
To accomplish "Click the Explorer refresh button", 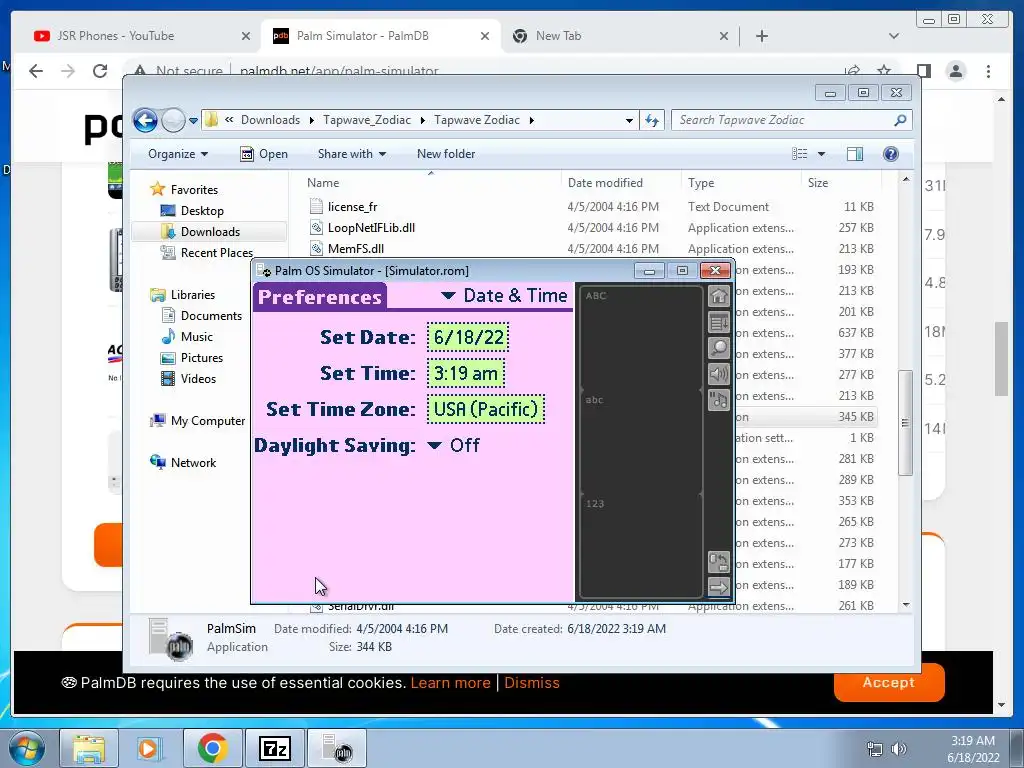I will (x=652, y=120).
